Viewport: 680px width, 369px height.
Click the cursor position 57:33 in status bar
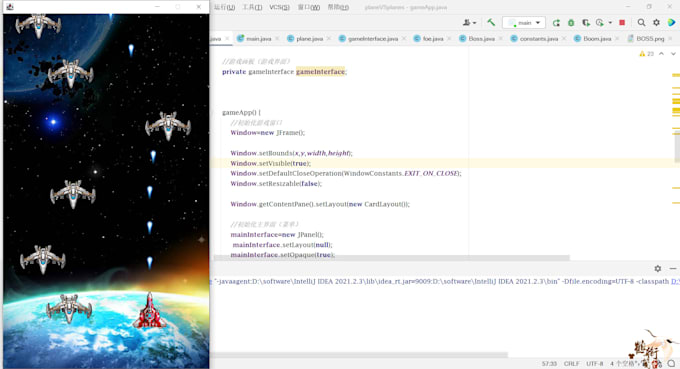click(549, 364)
